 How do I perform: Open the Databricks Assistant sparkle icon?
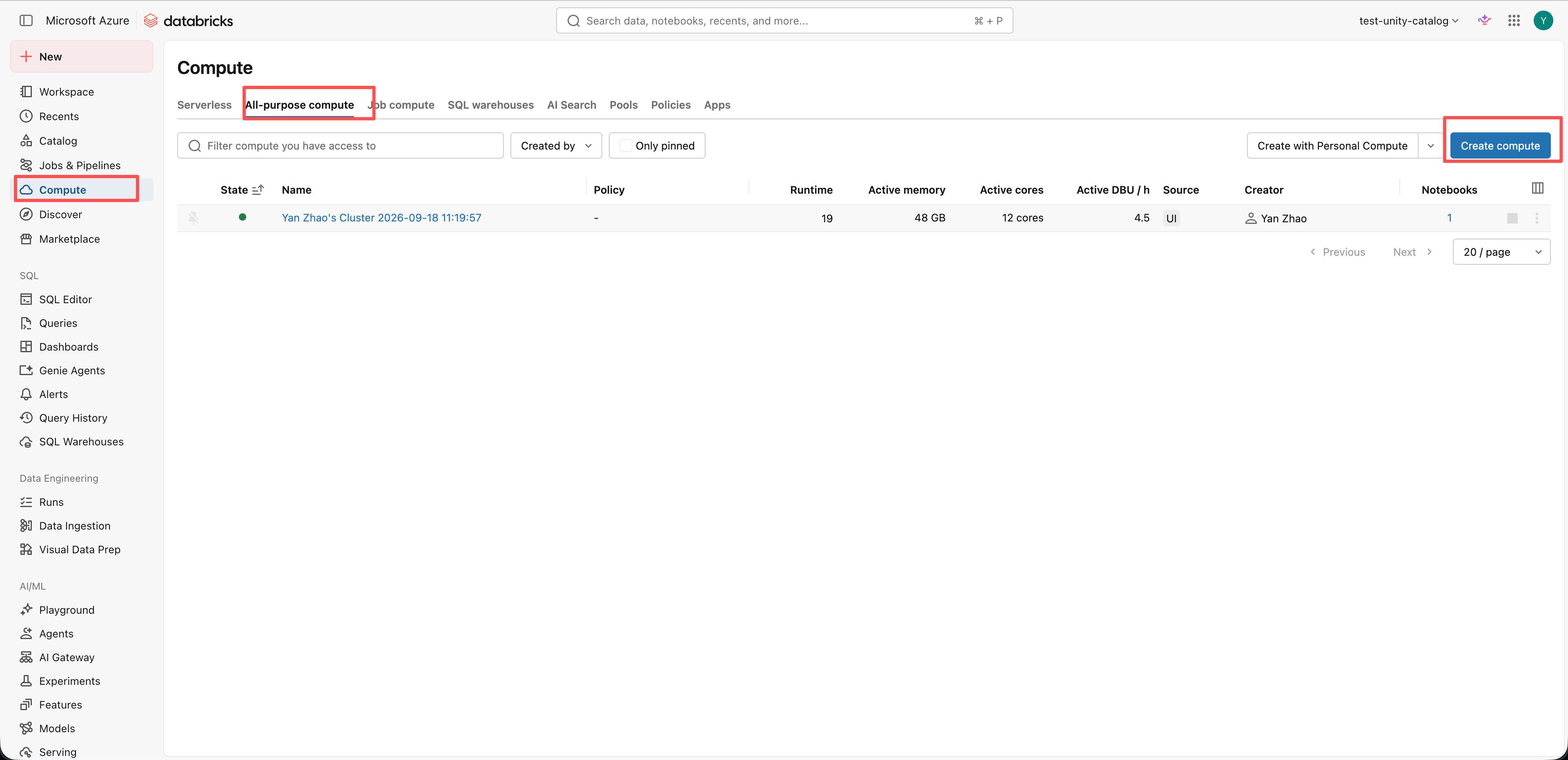click(x=1485, y=21)
